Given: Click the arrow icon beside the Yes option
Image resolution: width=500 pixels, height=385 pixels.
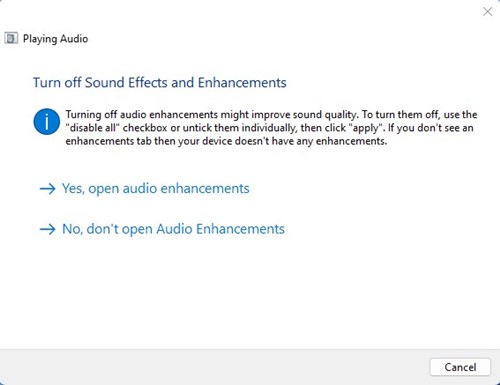Looking at the screenshot, I should (48, 189).
